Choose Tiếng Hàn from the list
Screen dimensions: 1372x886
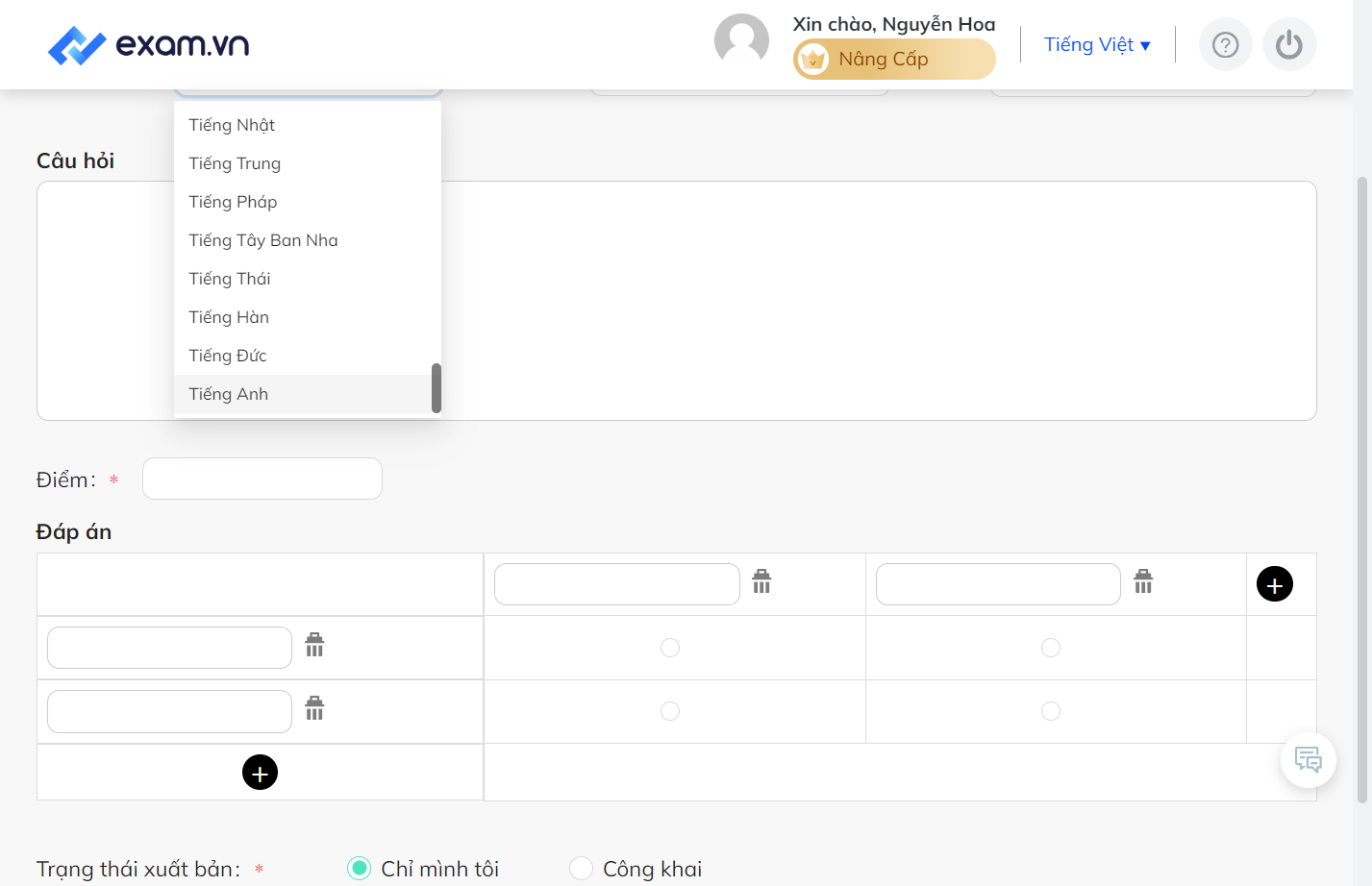(x=308, y=317)
